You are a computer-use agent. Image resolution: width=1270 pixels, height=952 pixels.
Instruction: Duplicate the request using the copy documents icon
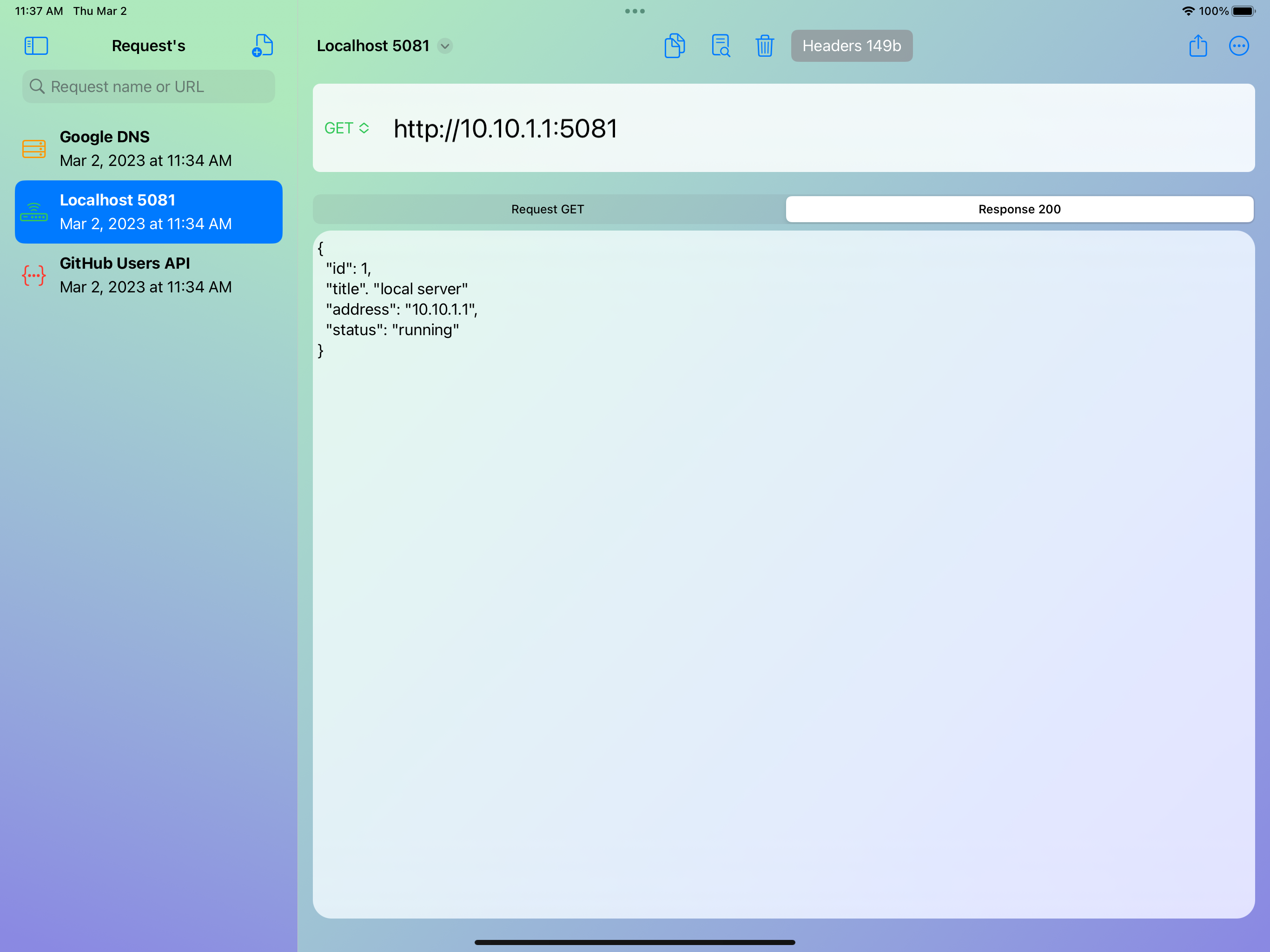(x=675, y=46)
